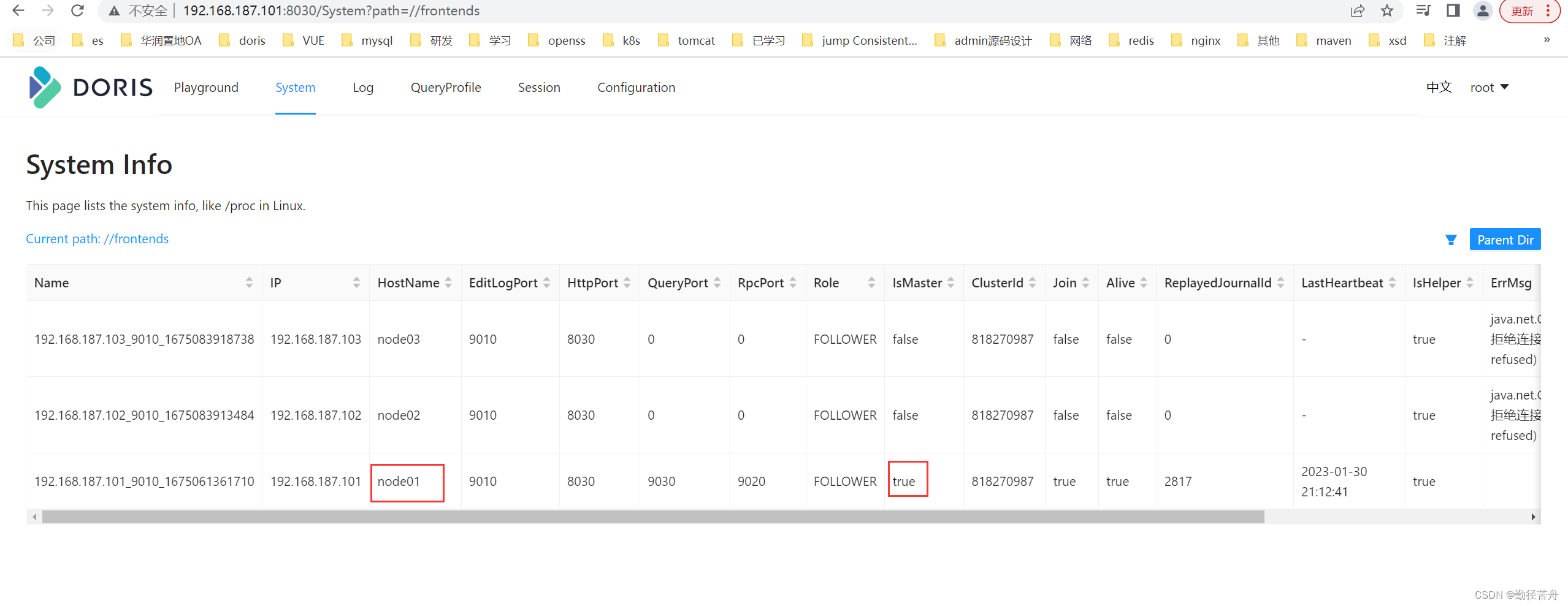The image size is (1568, 606).
Task: Click the browser address bar URL
Action: coord(331,11)
